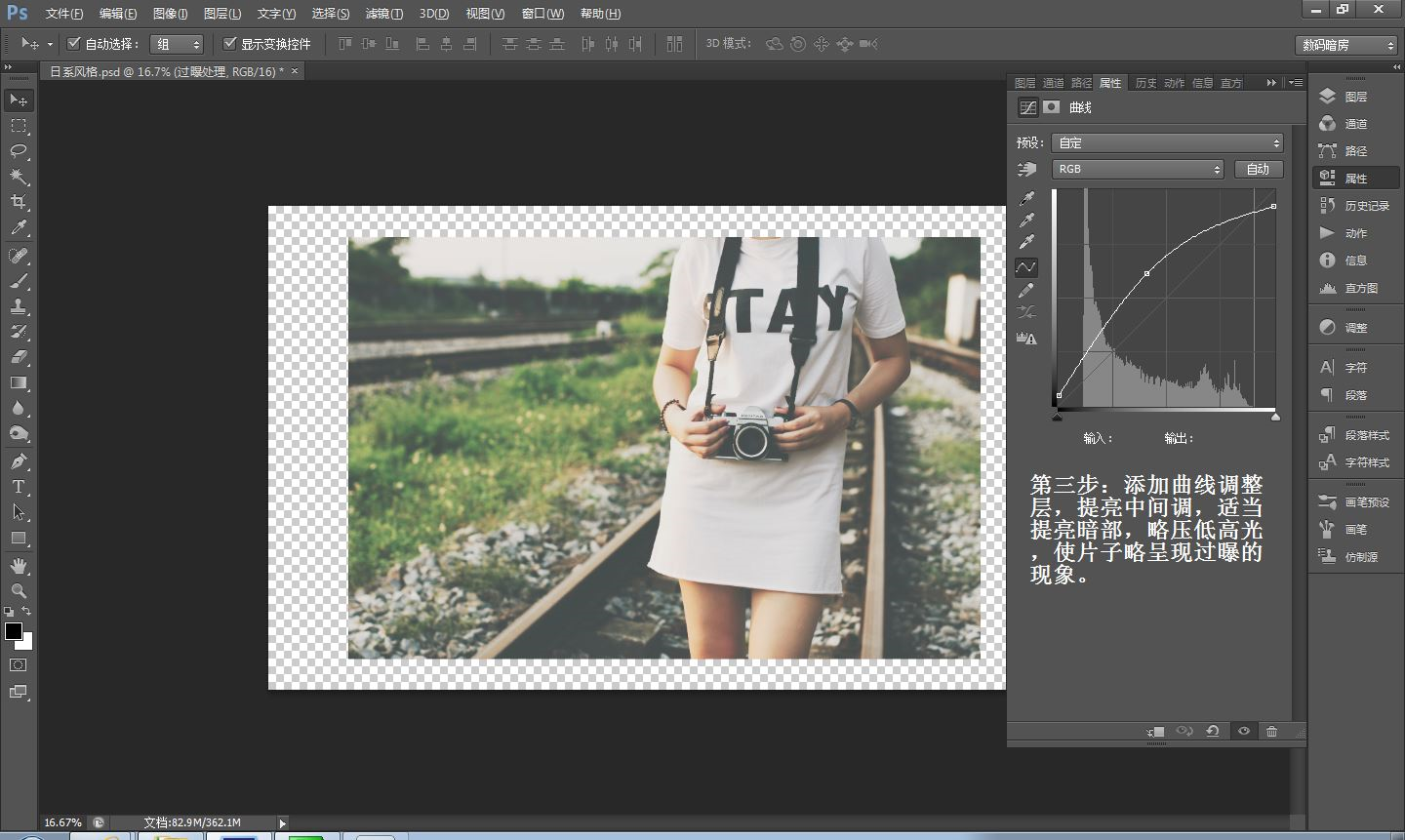Open the 图层 collapsed panel
The image size is (1405, 840).
tap(1354, 97)
